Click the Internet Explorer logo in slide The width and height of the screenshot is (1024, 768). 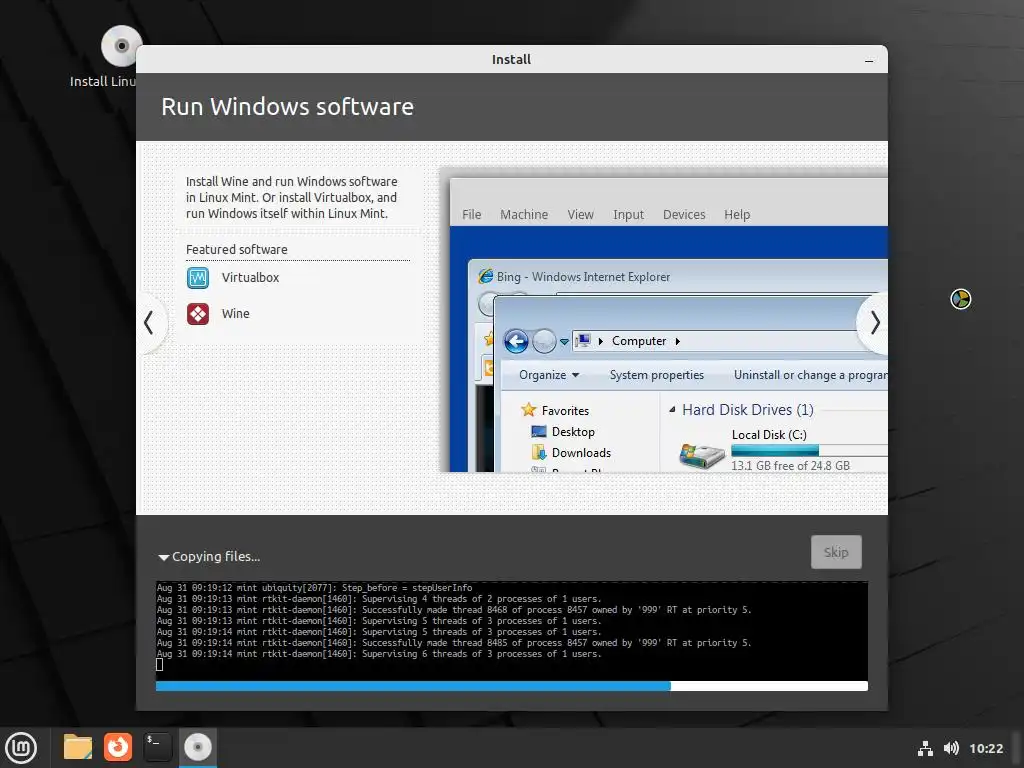pyautogui.click(x=485, y=276)
